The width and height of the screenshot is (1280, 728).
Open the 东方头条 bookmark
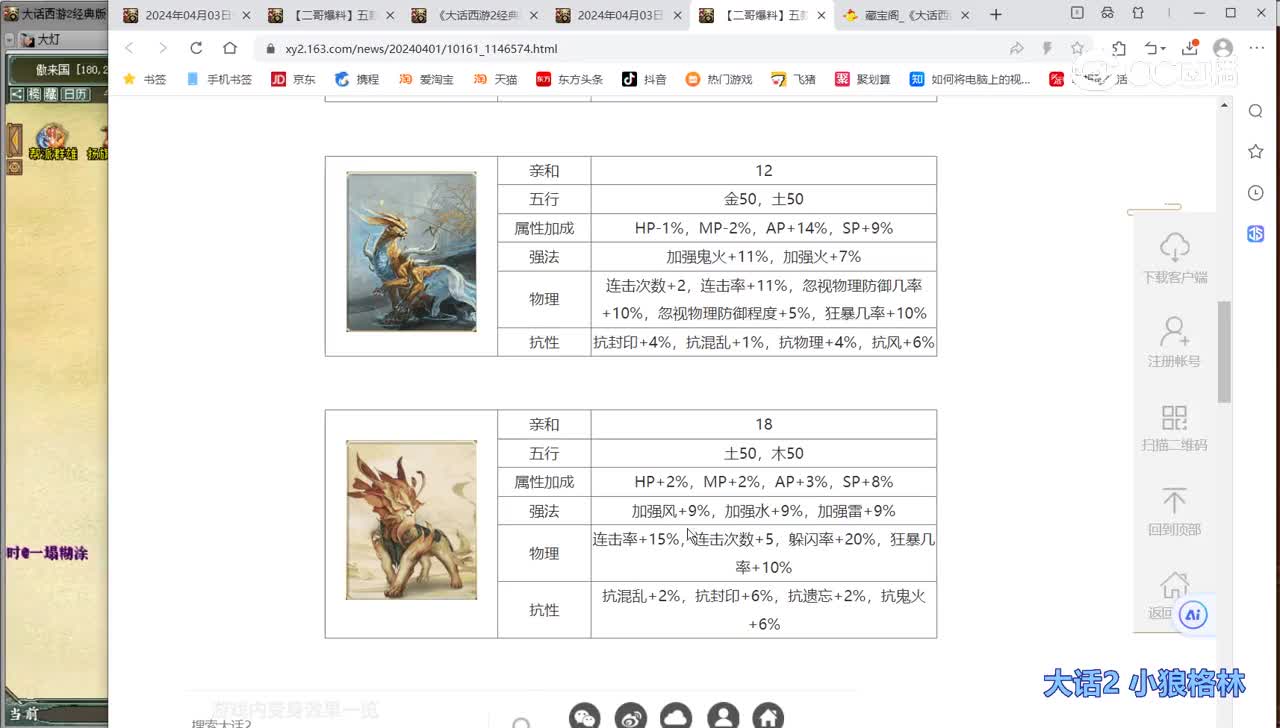(569, 79)
